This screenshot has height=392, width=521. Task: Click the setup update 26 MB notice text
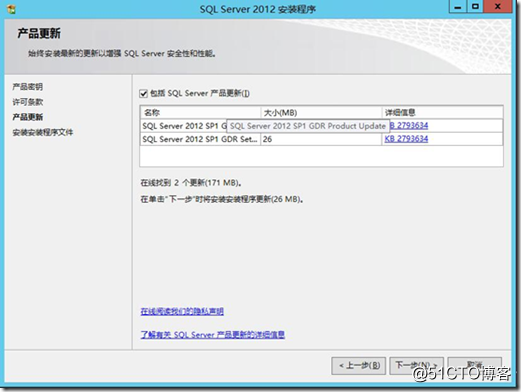point(222,199)
